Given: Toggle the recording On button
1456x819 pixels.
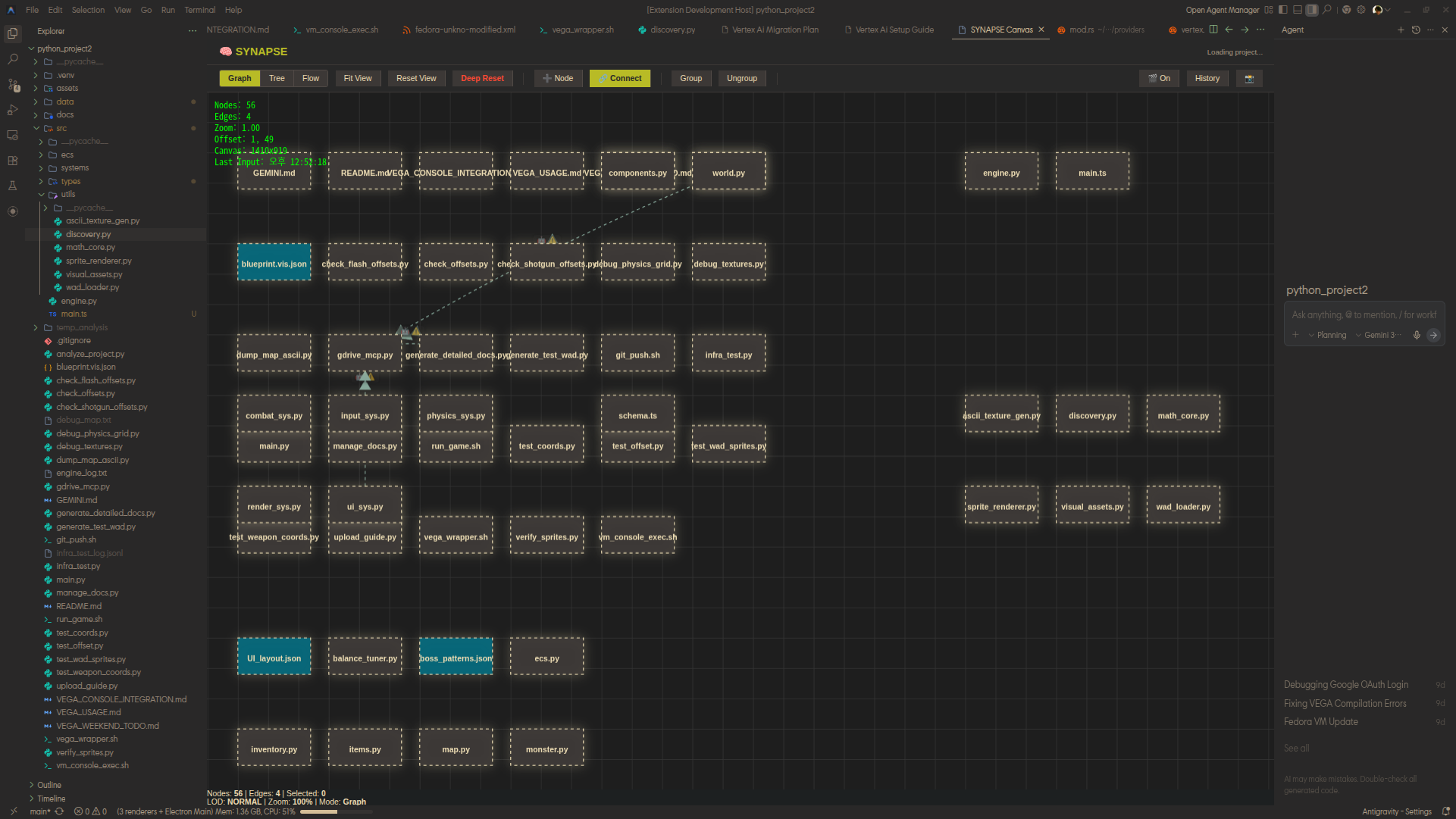Looking at the screenshot, I should pyautogui.click(x=1159, y=79).
